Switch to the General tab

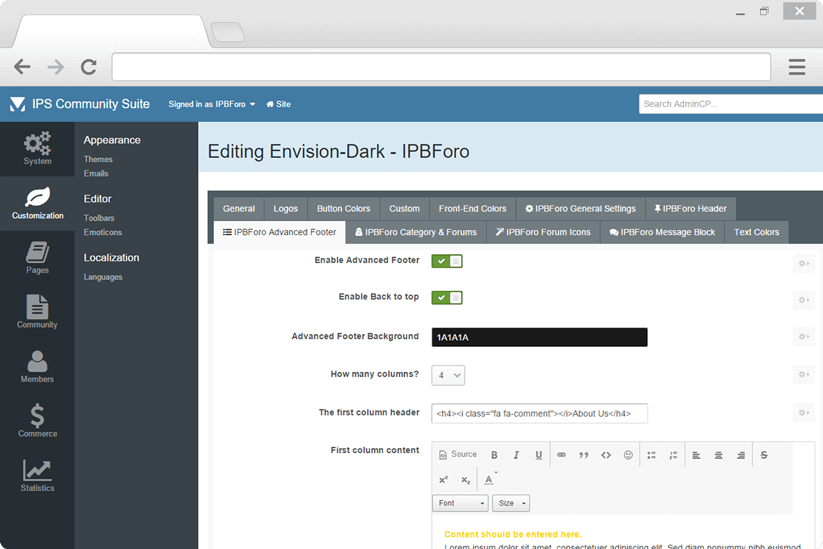pos(239,209)
